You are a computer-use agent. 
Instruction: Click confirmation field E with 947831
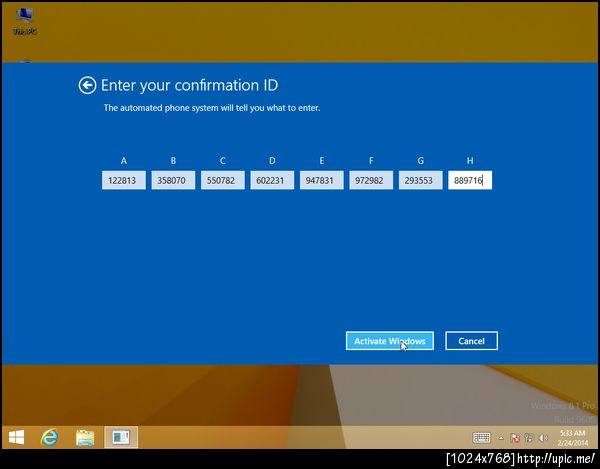pyautogui.click(x=321, y=180)
